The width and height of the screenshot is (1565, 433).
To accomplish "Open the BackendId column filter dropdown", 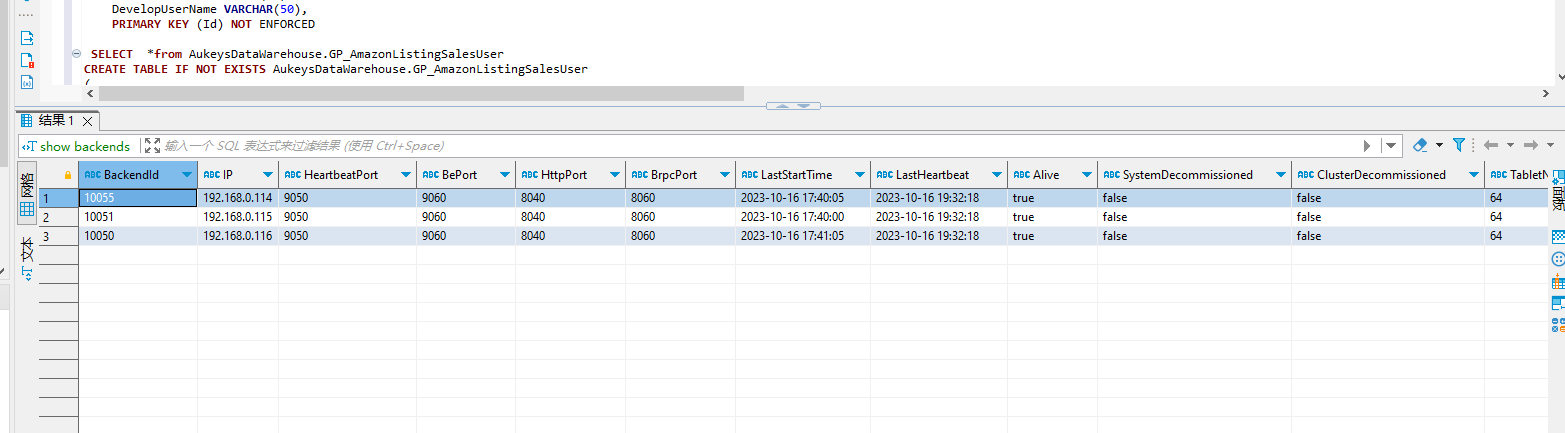I will (186, 174).
